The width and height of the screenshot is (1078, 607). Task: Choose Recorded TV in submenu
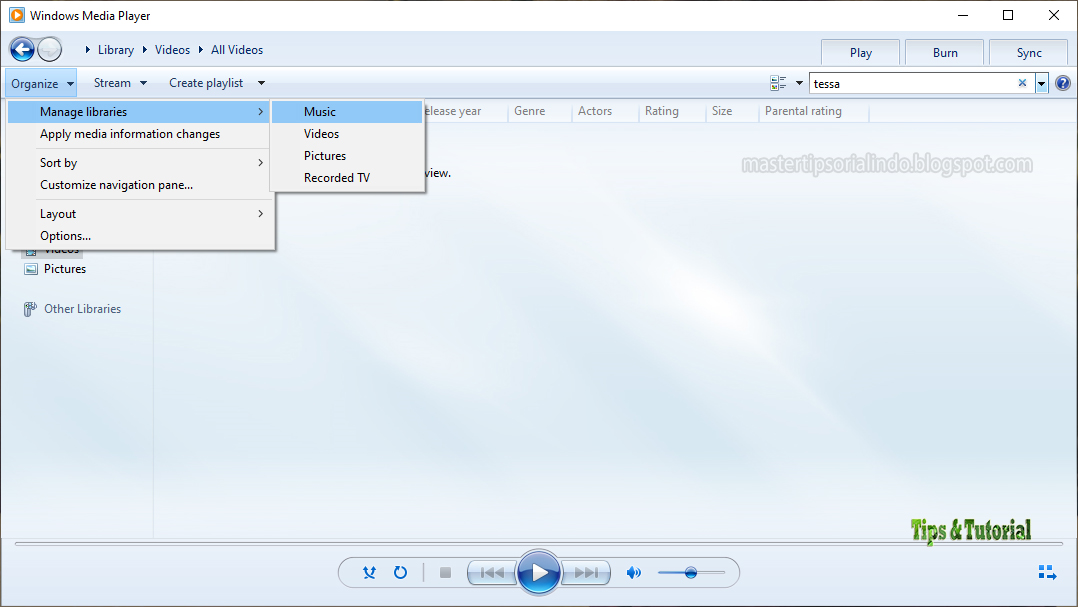click(347, 177)
